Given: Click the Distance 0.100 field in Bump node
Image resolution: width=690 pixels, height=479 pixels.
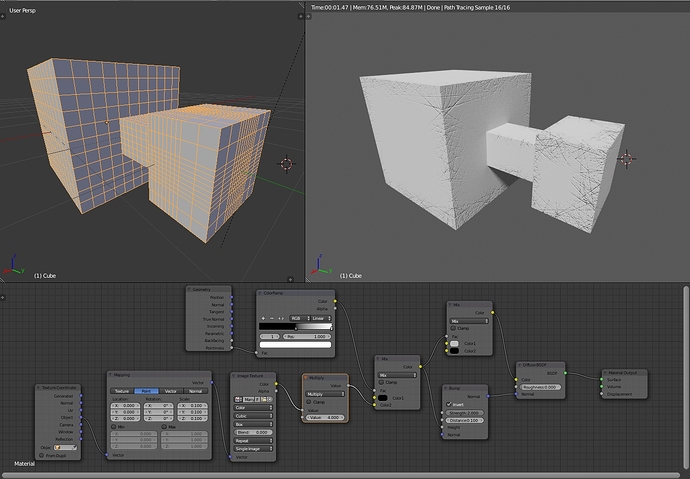Looking at the screenshot, I should (465, 420).
